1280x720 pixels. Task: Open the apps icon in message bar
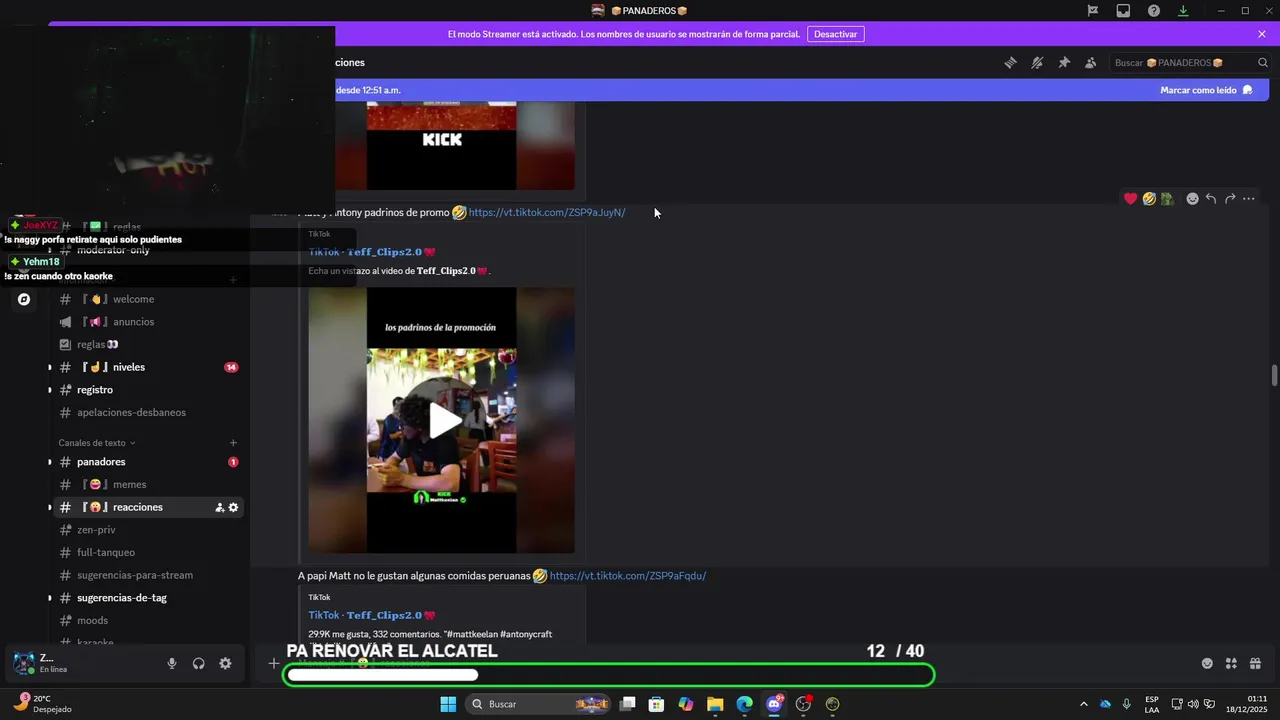click(x=1231, y=663)
